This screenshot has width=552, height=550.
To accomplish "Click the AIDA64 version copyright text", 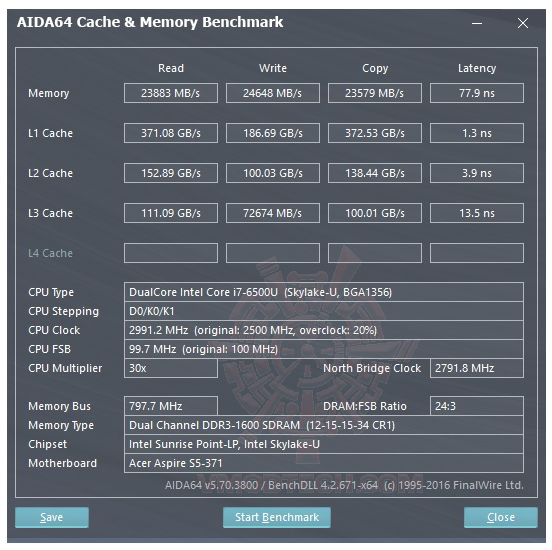I will pos(344,485).
